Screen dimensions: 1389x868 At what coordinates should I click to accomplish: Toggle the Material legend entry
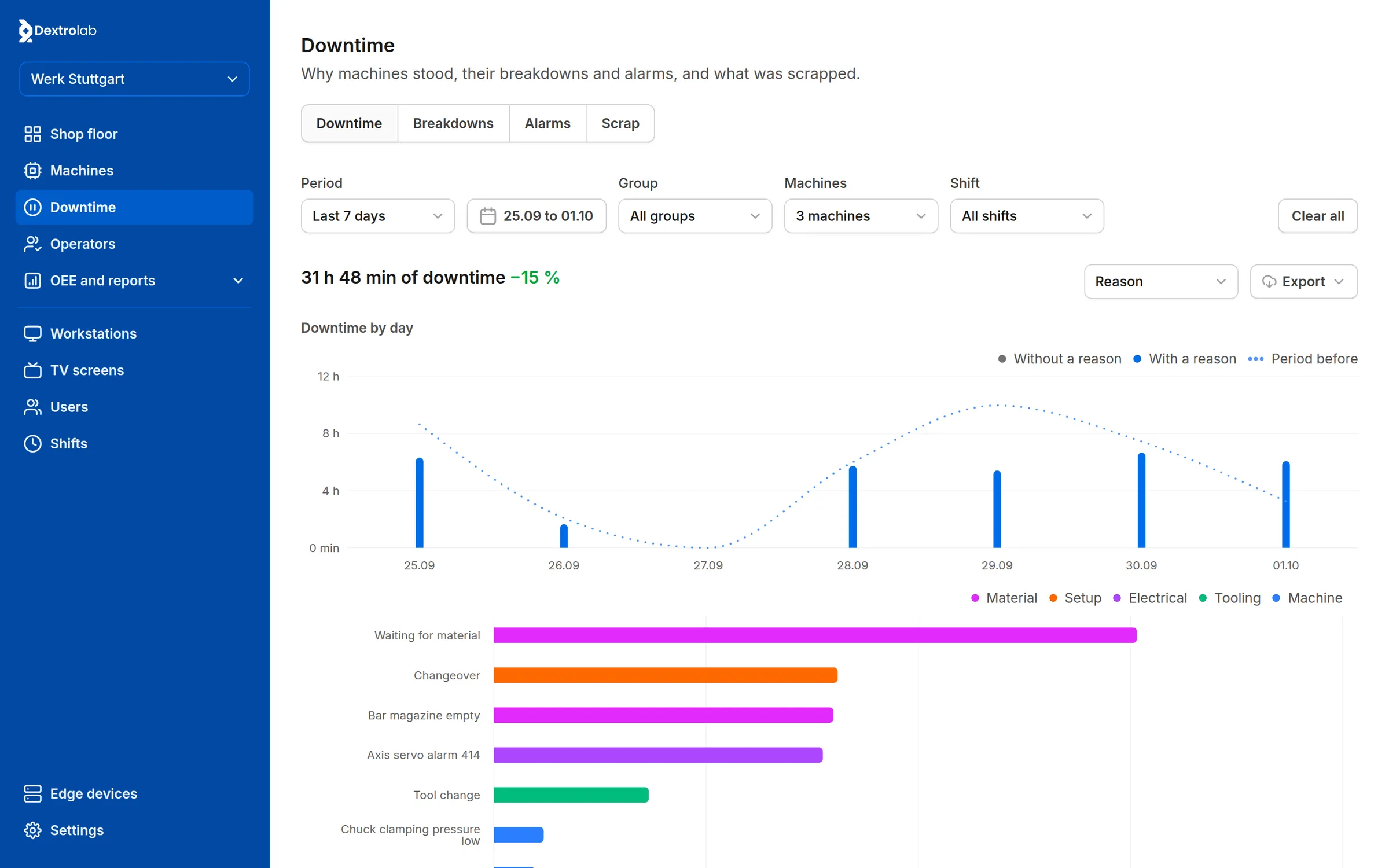(1004, 598)
